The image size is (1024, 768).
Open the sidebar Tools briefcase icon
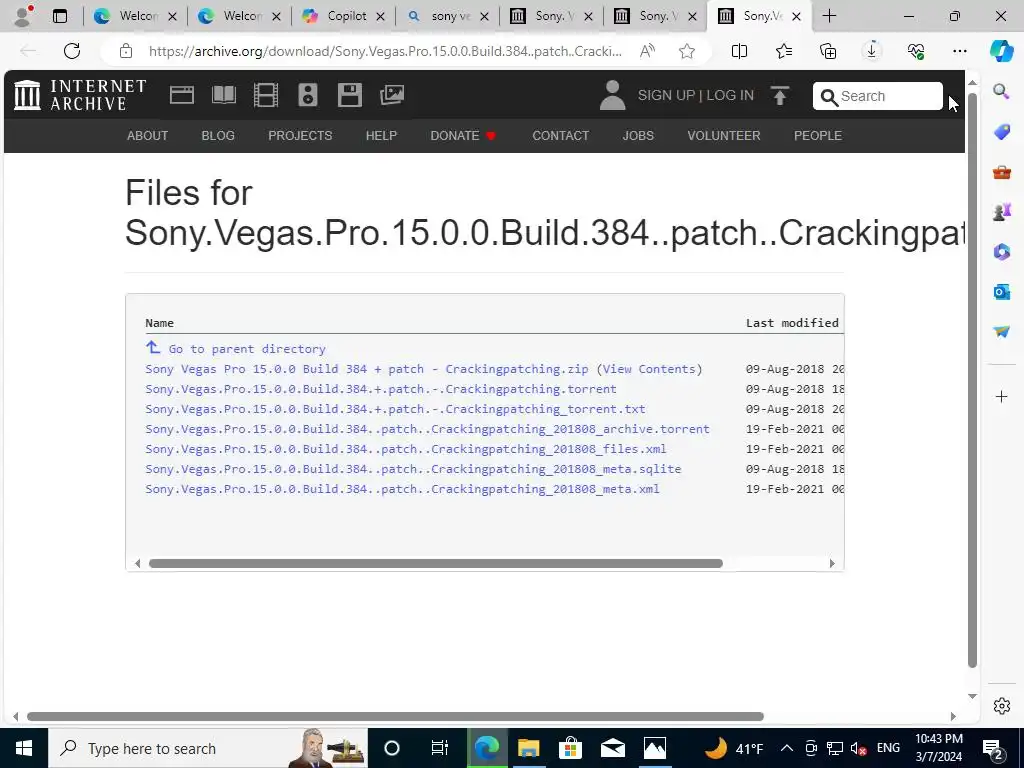[x=1001, y=172]
